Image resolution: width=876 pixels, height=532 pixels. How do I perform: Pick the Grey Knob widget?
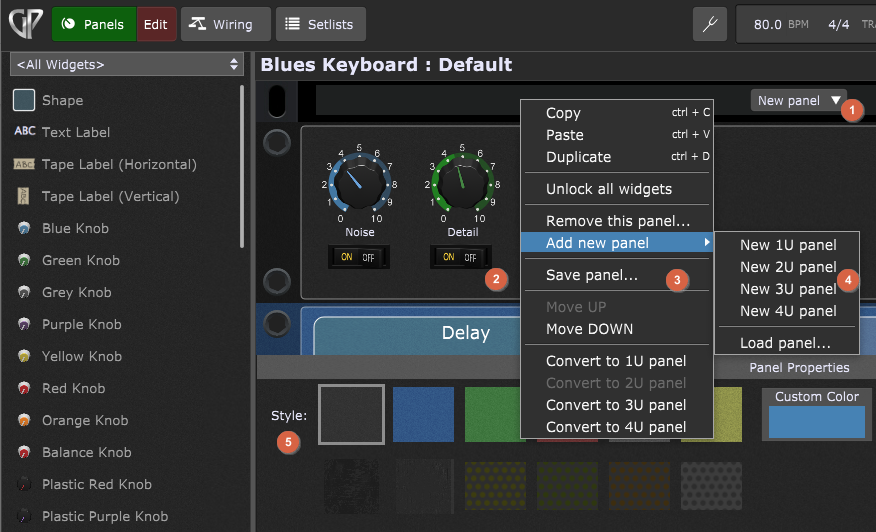click(x=63, y=292)
